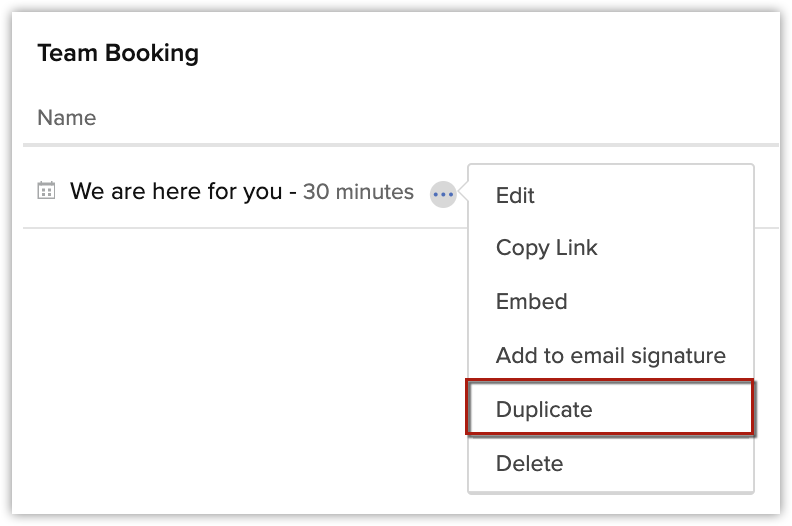This screenshot has height=526, width=792.
Task: Click the "30 minutes" duration text
Action: click(x=358, y=192)
